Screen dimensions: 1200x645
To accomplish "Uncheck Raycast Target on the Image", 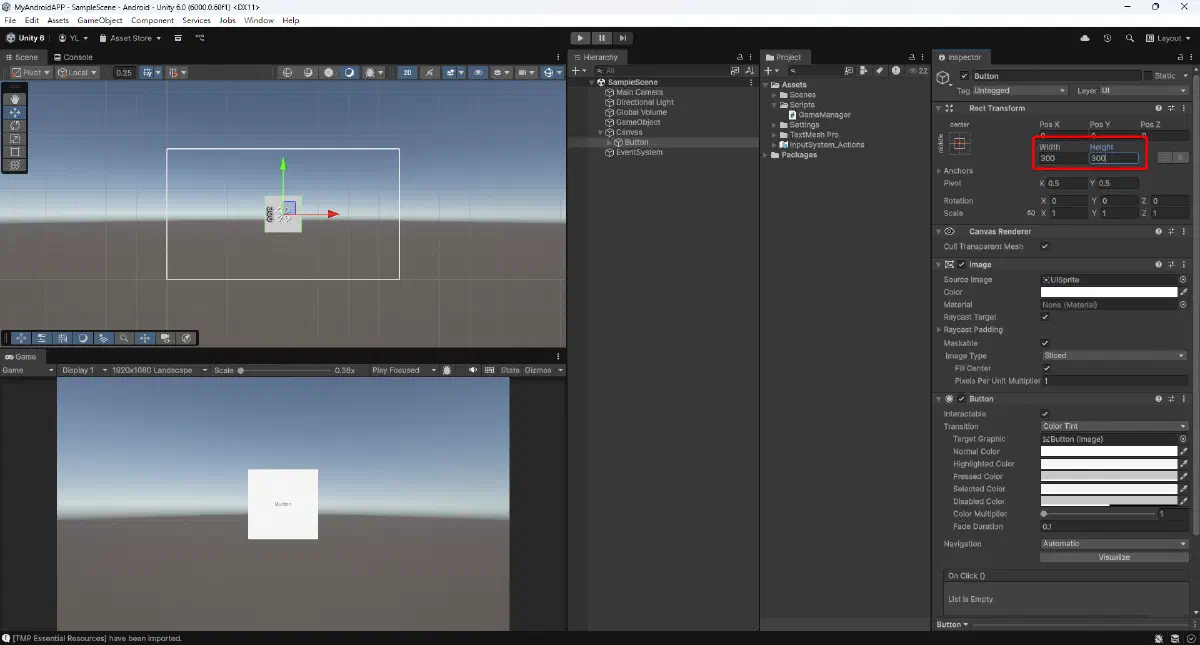I will pyautogui.click(x=1045, y=317).
